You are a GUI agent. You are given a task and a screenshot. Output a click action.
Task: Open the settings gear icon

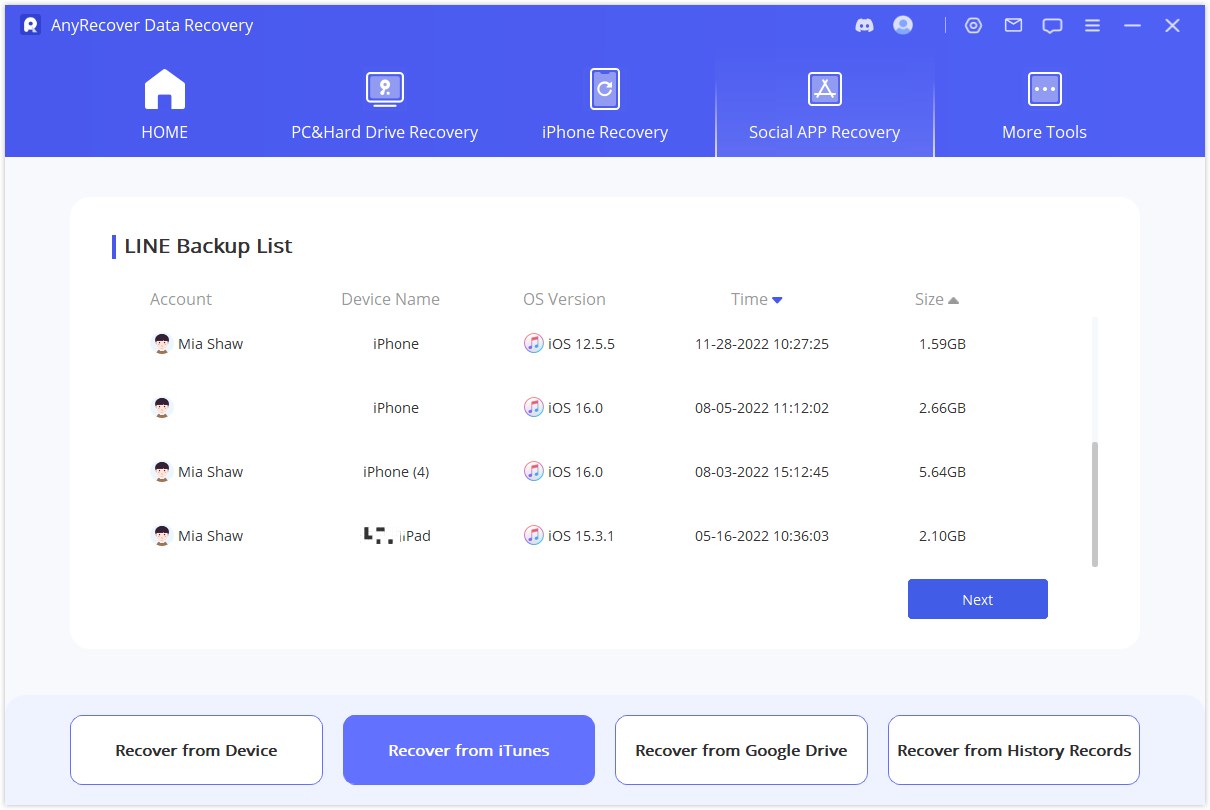pos(973,25)
